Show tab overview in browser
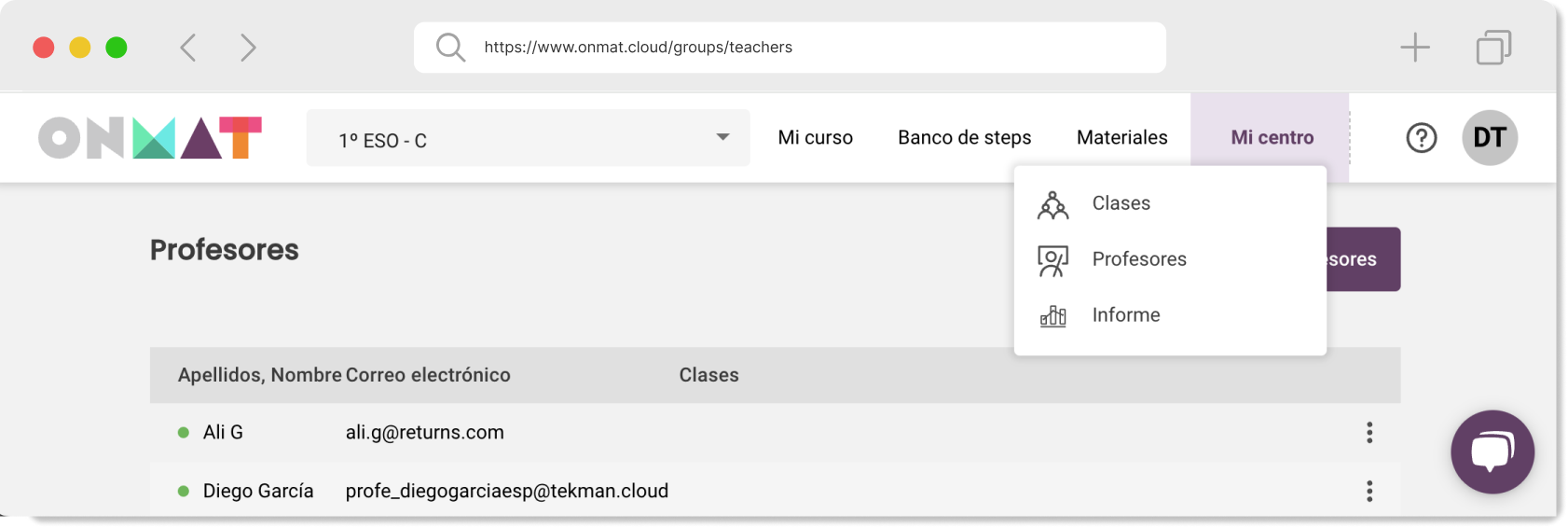Image resolution: width=1568 pixels, height=528 pixels. [1492, 48]
